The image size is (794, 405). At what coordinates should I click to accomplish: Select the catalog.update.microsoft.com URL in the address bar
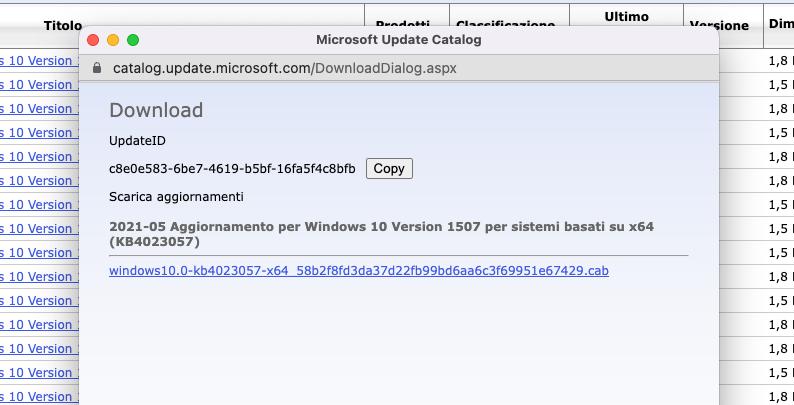(285, 68)
